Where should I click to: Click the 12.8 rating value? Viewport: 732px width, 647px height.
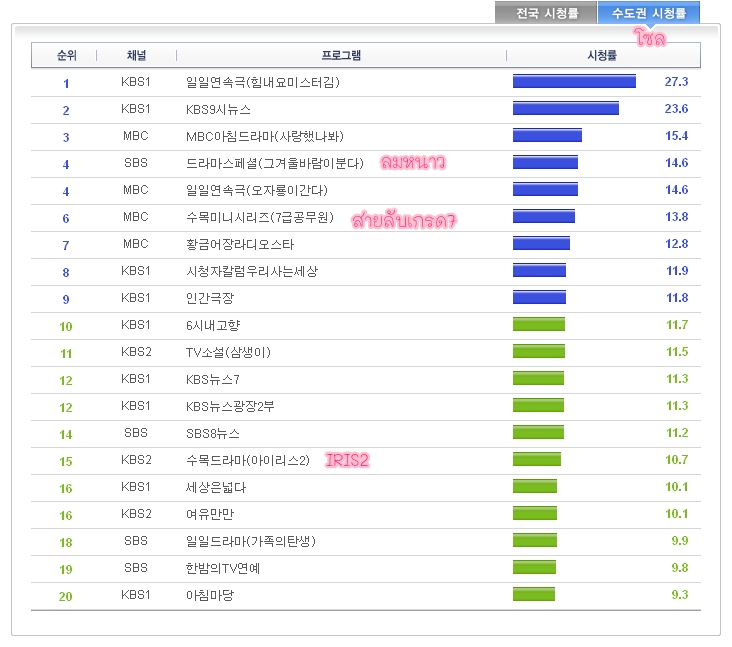pos(676,244)
